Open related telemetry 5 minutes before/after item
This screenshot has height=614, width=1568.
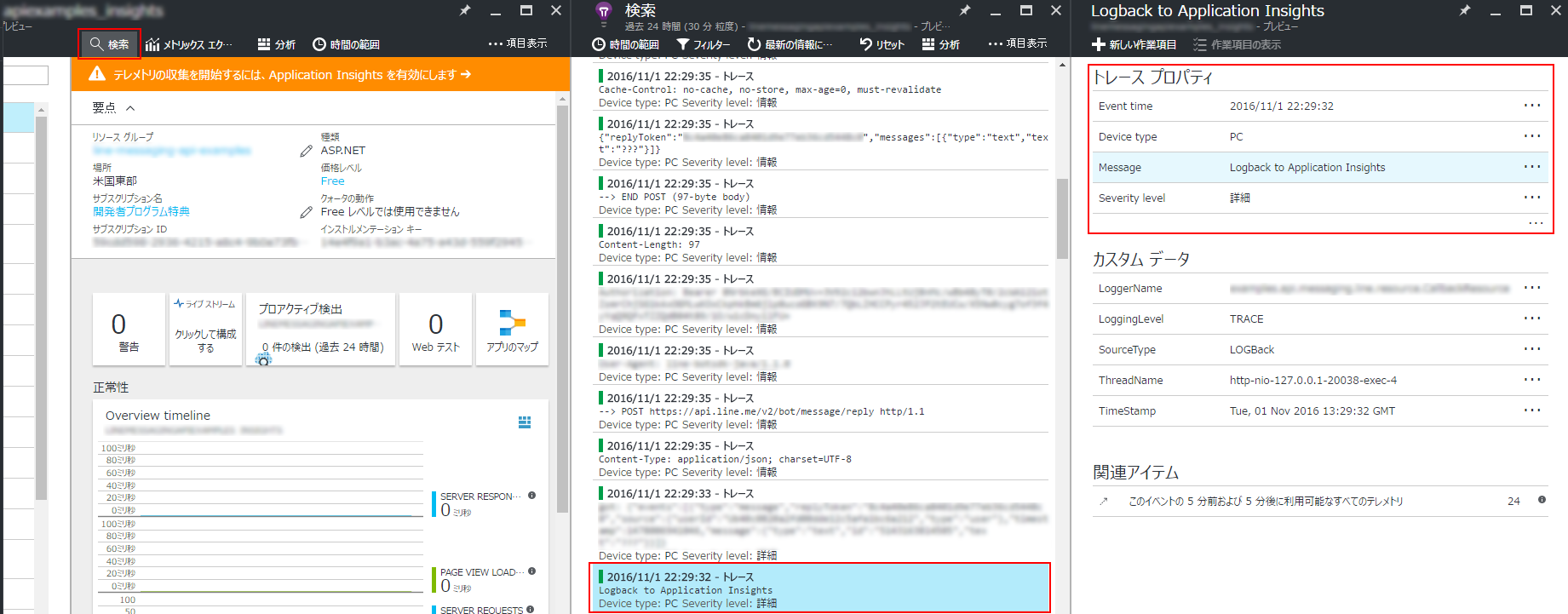click(1320, 502)
